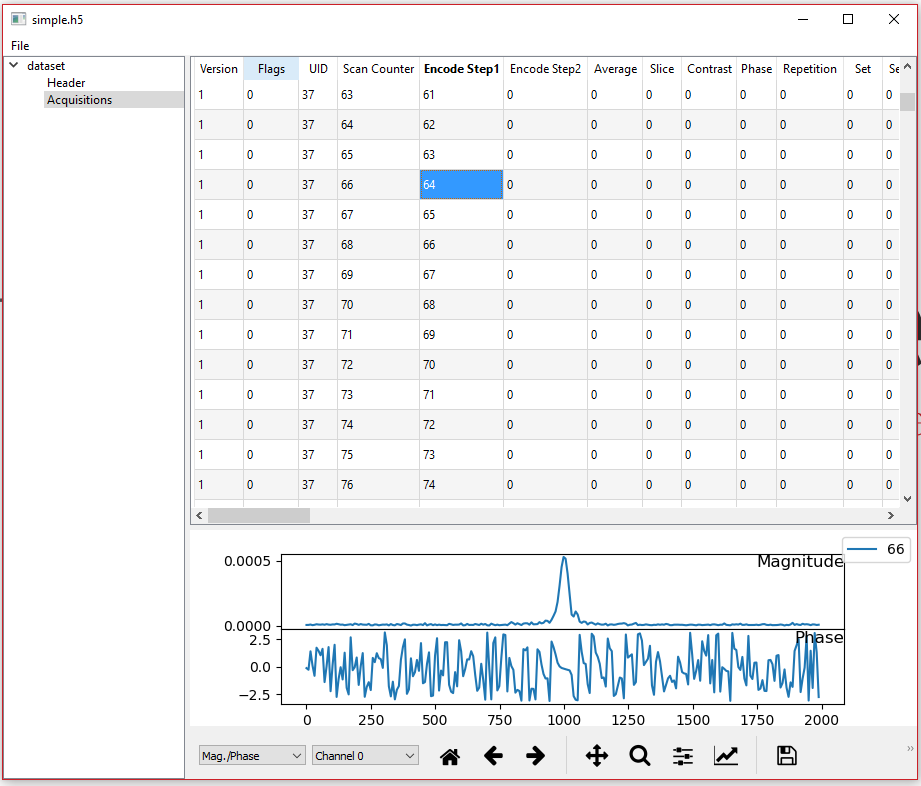Image resolution: width=921 pixels, height=786 pixels.
Task: Select Header in the dataset tree
Action: [66, 83]
